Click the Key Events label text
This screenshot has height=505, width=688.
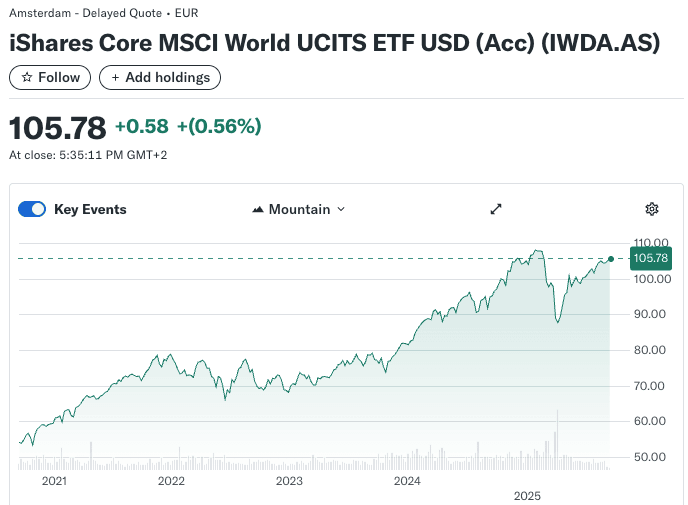90,209
